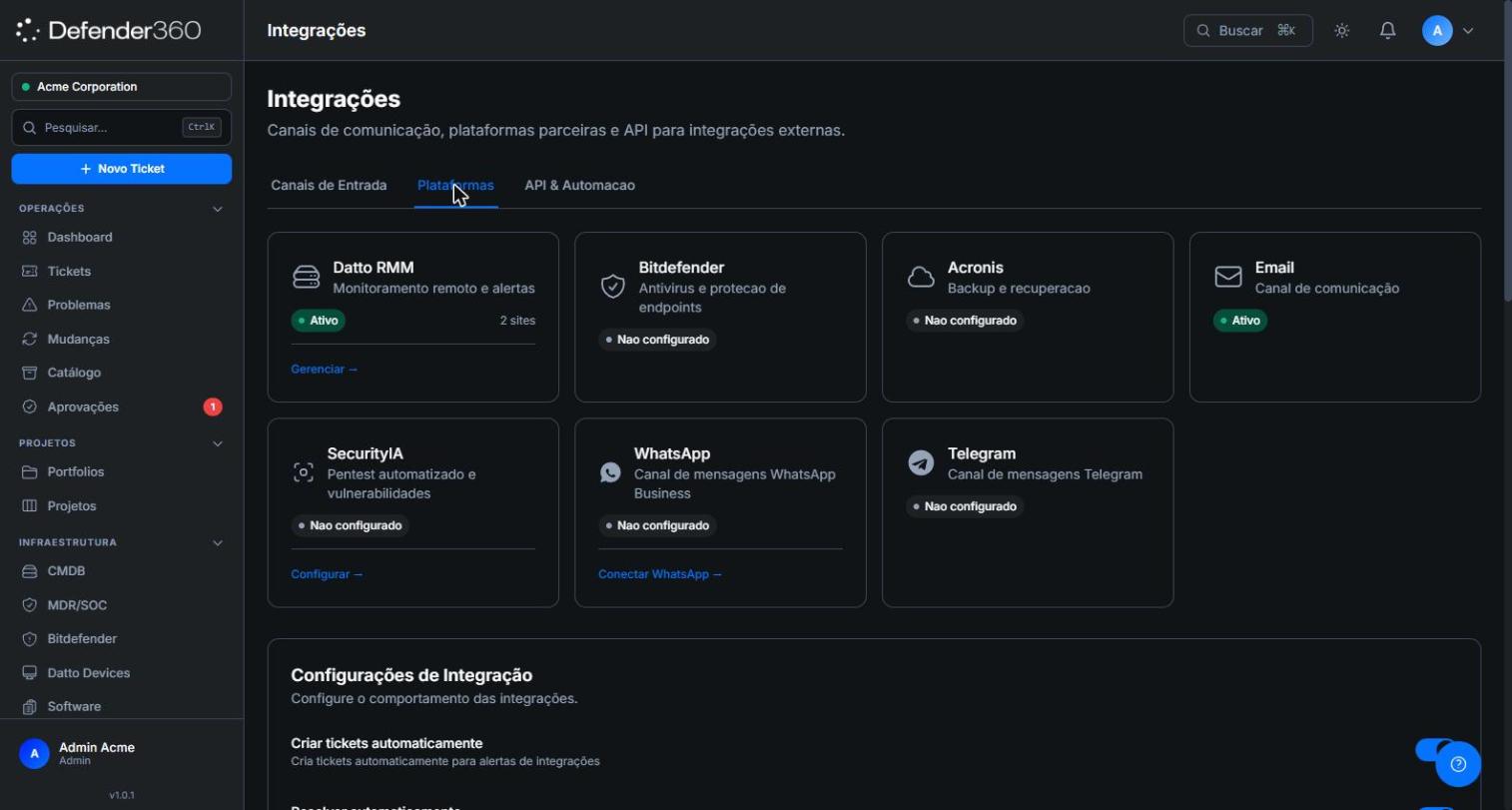This screenshot has width=1512, height=810.
Task: Click the WhatsApp card icon
Action: click(x=610, y=472)
